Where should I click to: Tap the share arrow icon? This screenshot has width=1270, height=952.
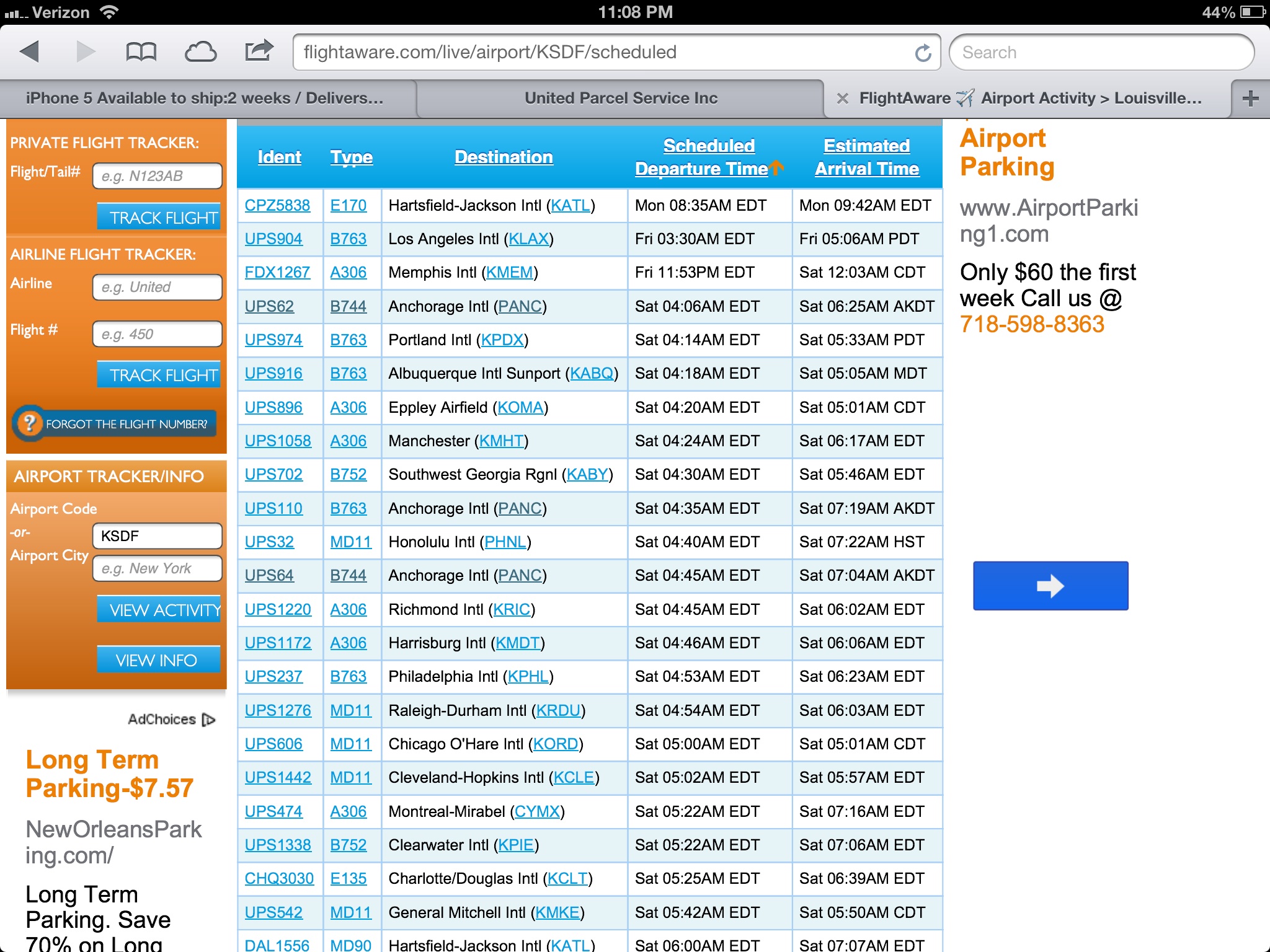[x=259, y=51]
